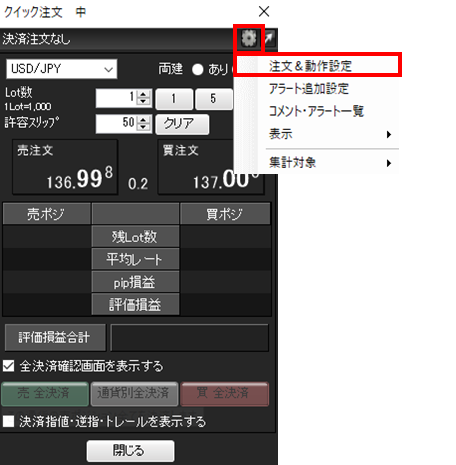Increase Lot数 with up stepper arrow

144,94
